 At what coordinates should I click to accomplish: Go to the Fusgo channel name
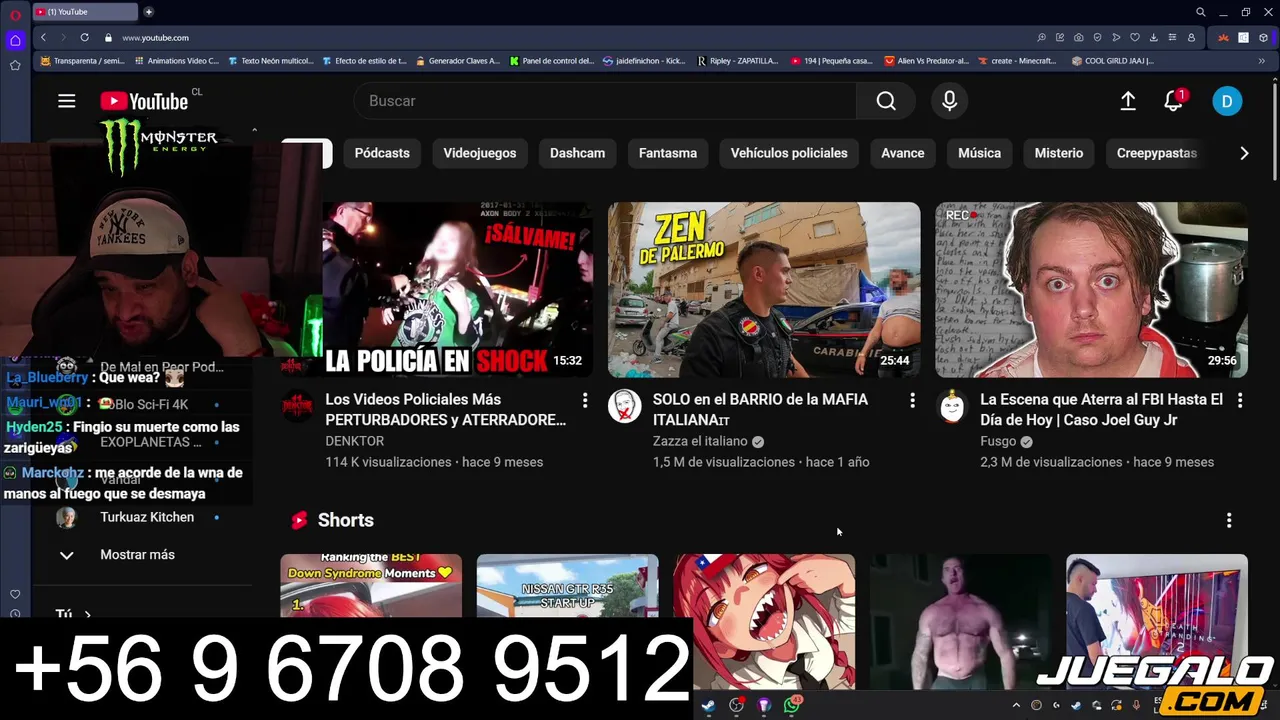pyautogui.click(x=998, y=441)
